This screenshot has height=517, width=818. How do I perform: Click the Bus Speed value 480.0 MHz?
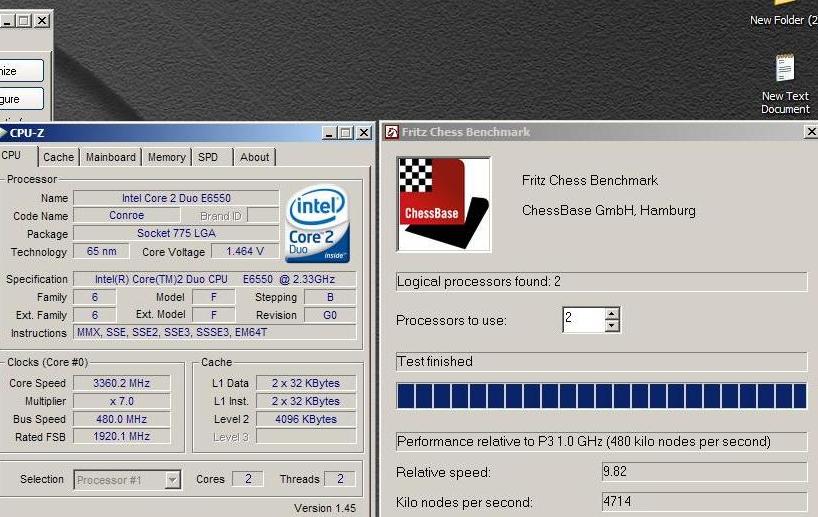pyautogui.click(x=122, y=419)
